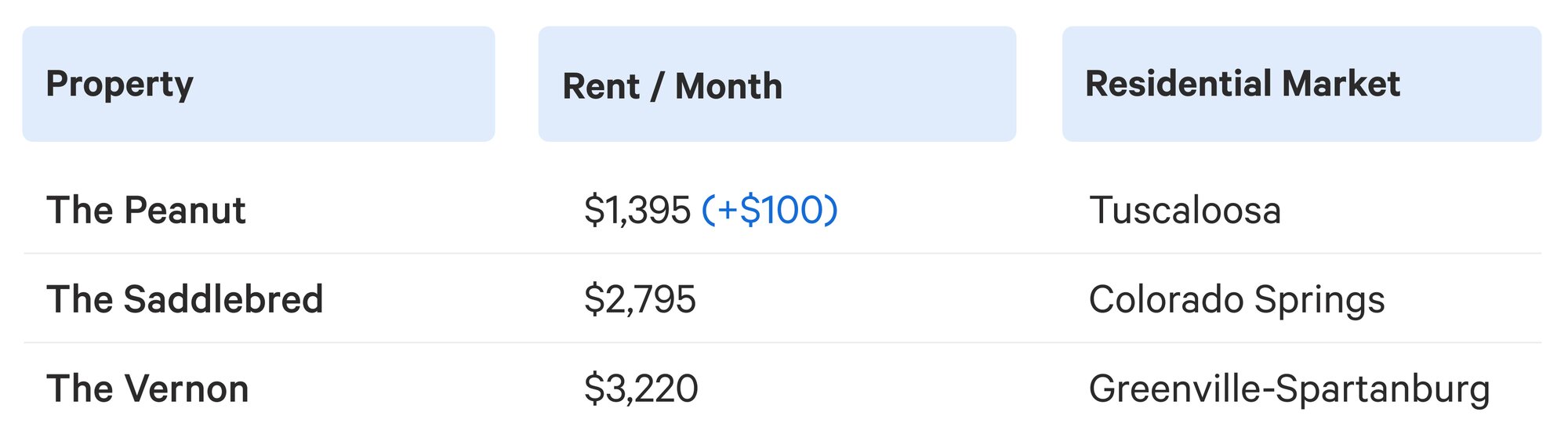Click the word Month in header
Viewport: 1568px width, 441px height.
pyautogui.click(x=729, y=86)
